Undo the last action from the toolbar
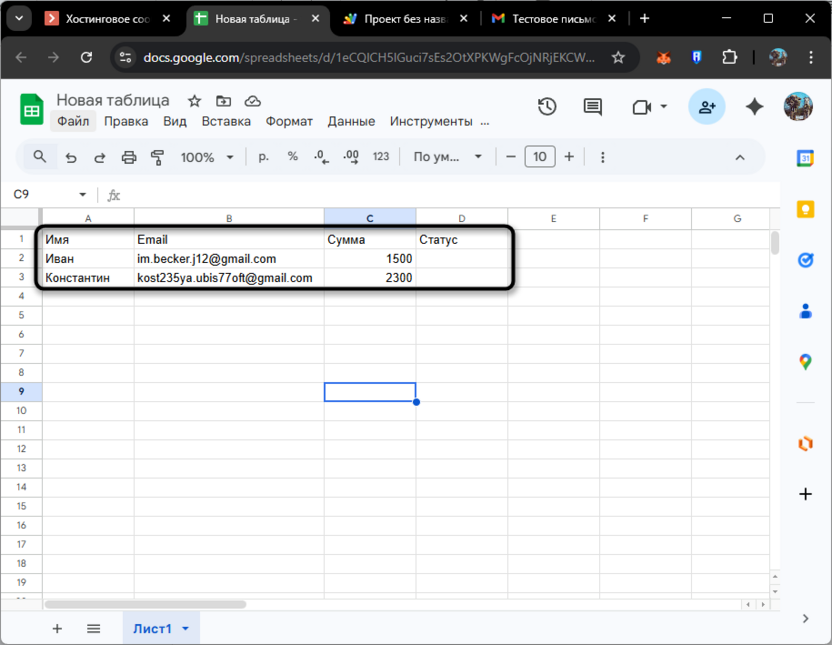 69,157
